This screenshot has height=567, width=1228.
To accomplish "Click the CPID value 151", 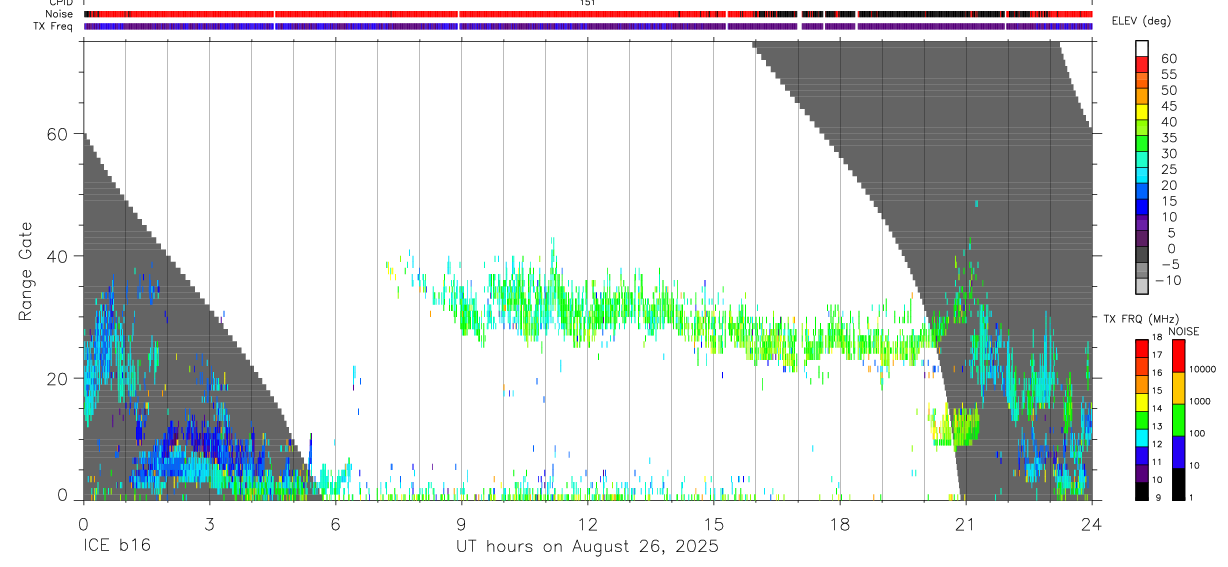I will pos(588,3).
